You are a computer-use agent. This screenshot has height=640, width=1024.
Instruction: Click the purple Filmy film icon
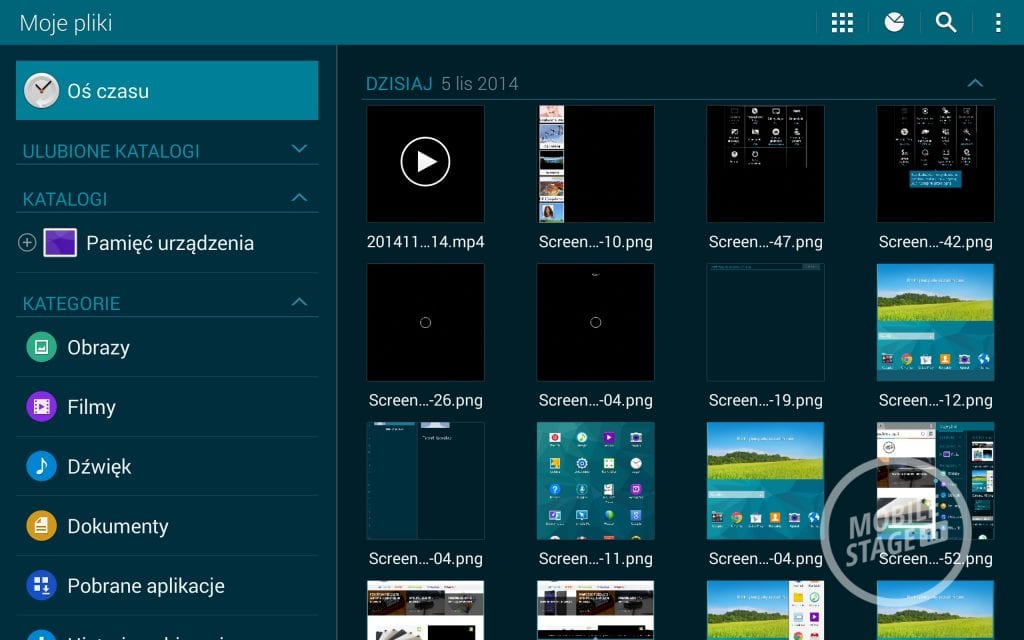tap(41, 407)
